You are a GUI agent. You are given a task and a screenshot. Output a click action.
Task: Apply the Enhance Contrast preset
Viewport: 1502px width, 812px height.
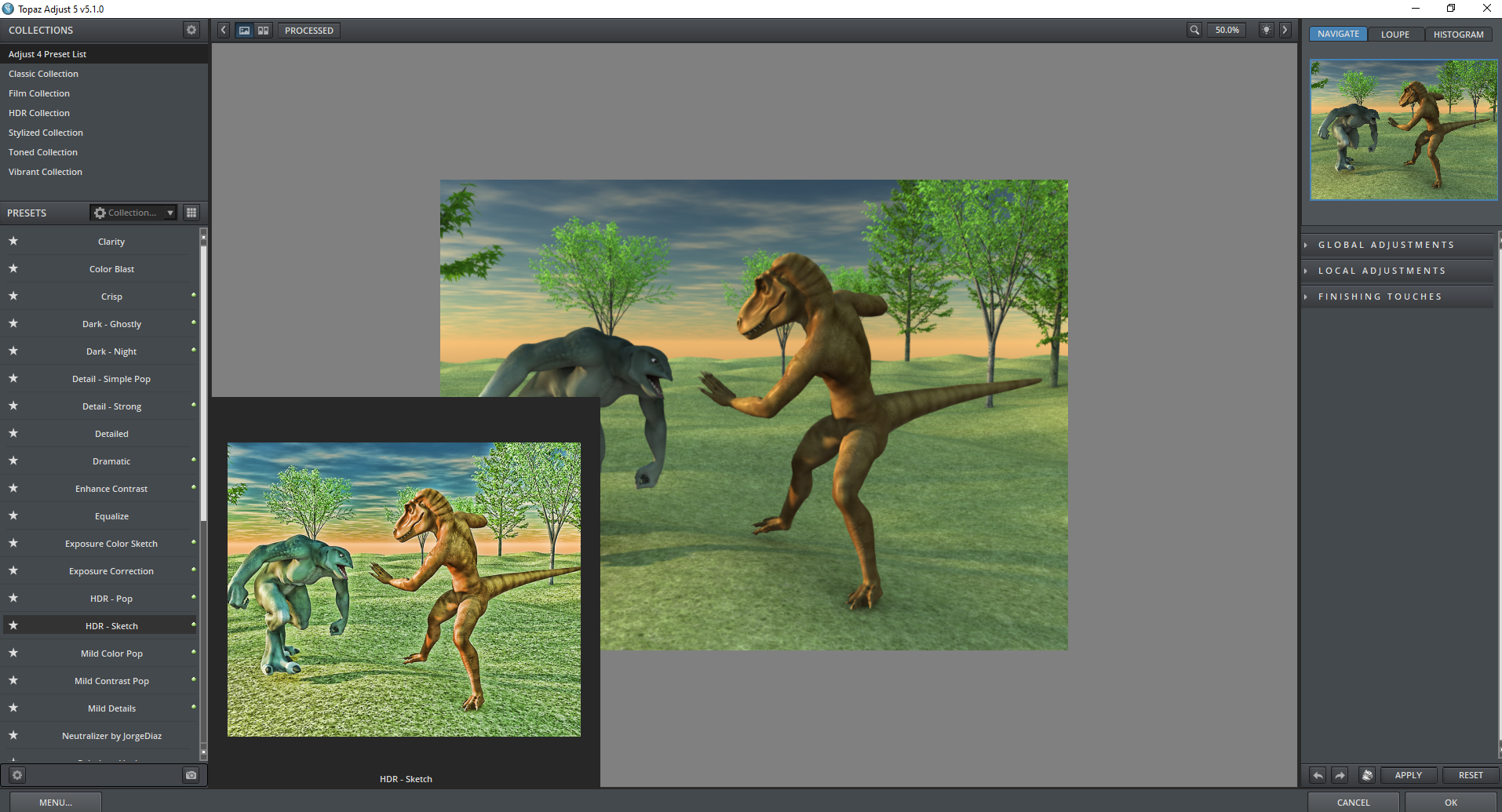click(111, 489)
